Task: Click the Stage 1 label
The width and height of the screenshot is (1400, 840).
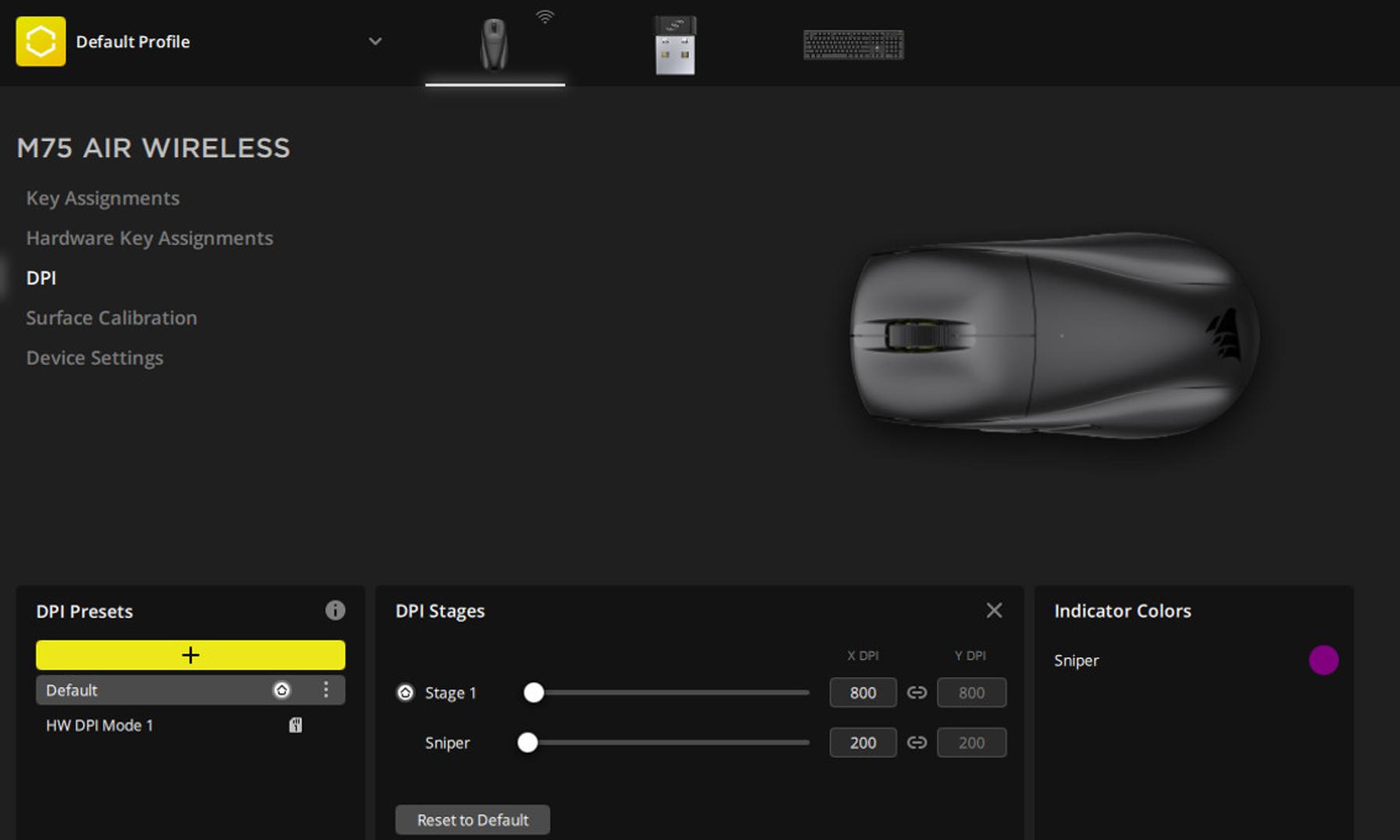Action: pos(451,693)
